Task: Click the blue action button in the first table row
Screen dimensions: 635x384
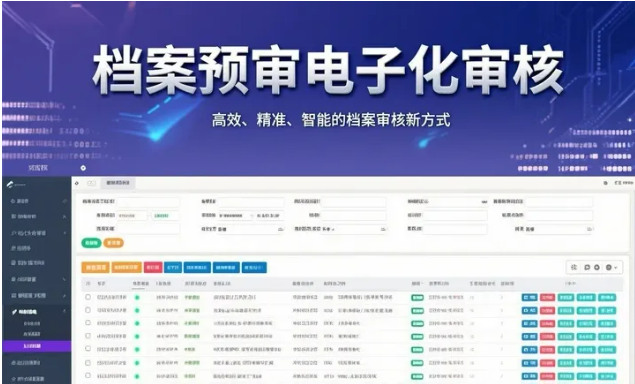Action: pos(529,297)
